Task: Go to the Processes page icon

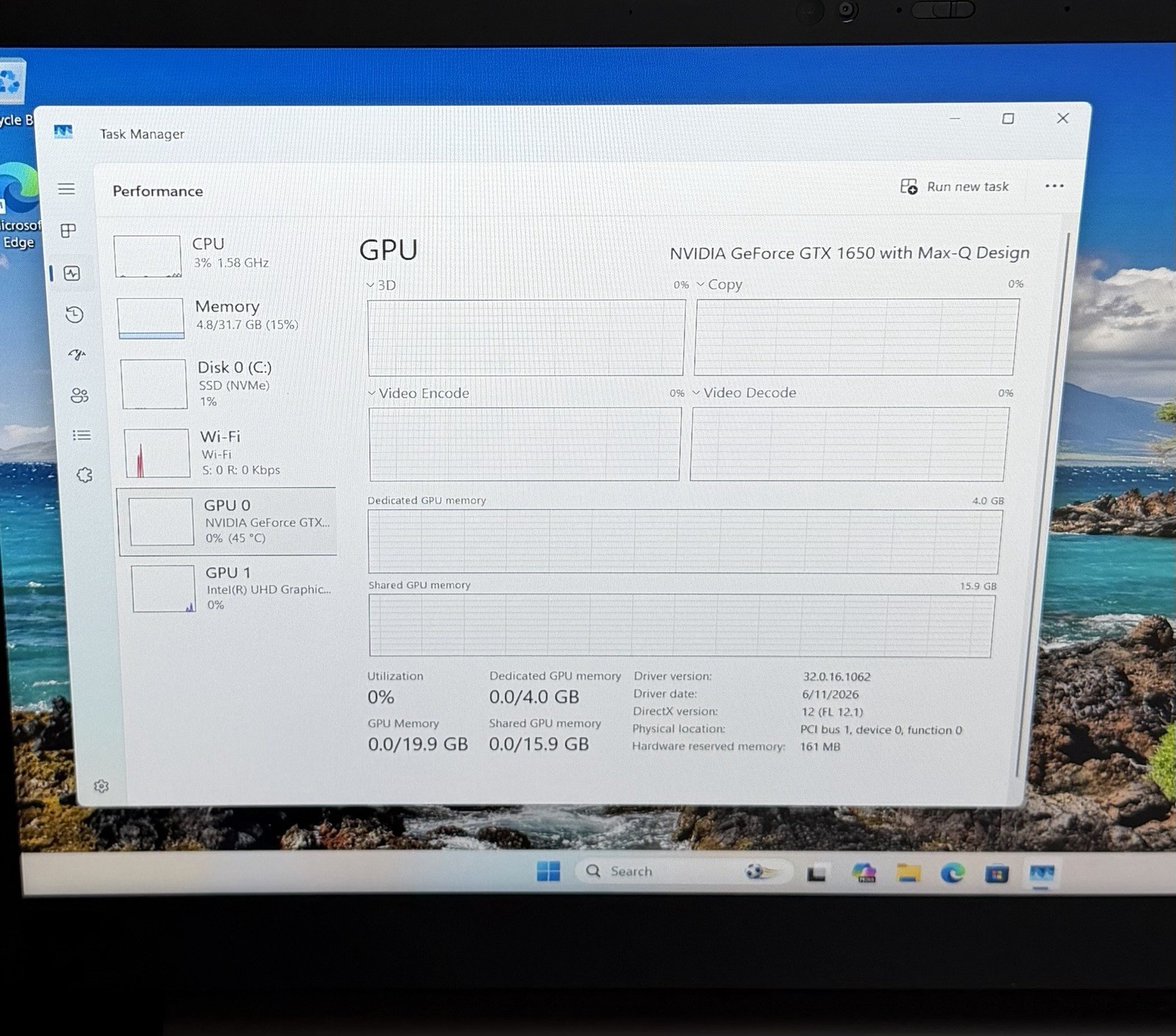Action: [68, 231]
